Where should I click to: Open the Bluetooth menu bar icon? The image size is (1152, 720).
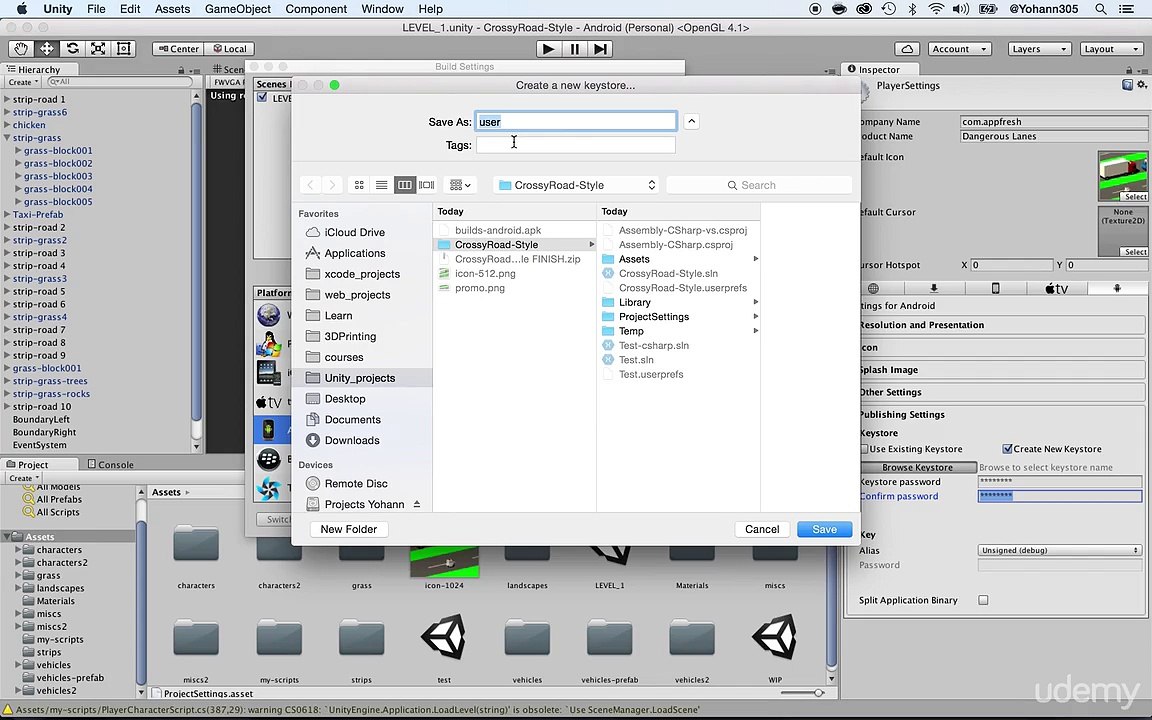coord(912,9)
